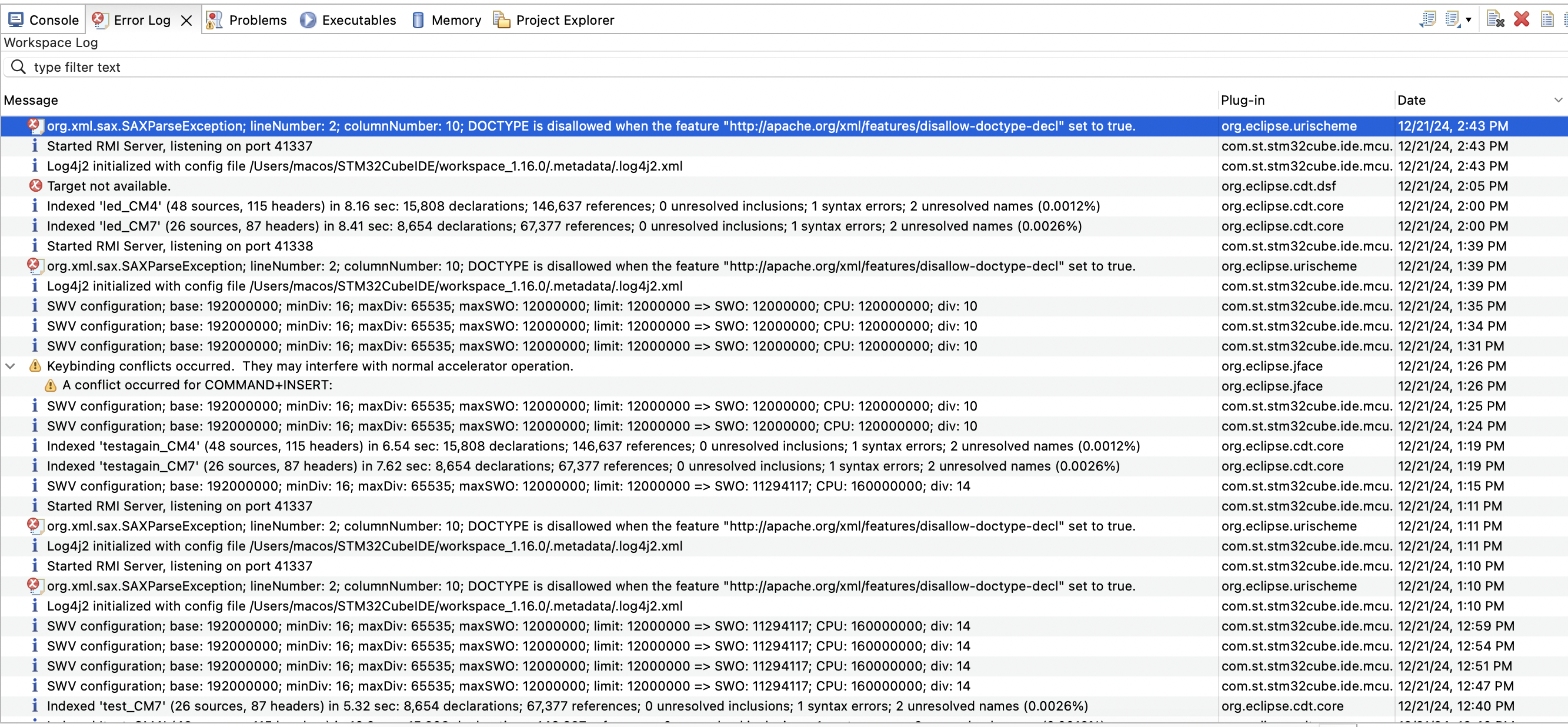
Task: Select the Indexed 'led_CM4' log entry
Action: tap(572, 206)
